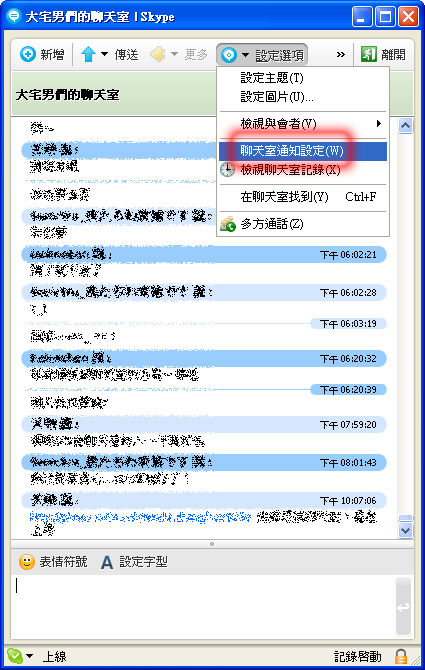Click timestamp 下午 10:07:06
The image size is (425, 670).
pyautogui.click(x=348, y=500)
